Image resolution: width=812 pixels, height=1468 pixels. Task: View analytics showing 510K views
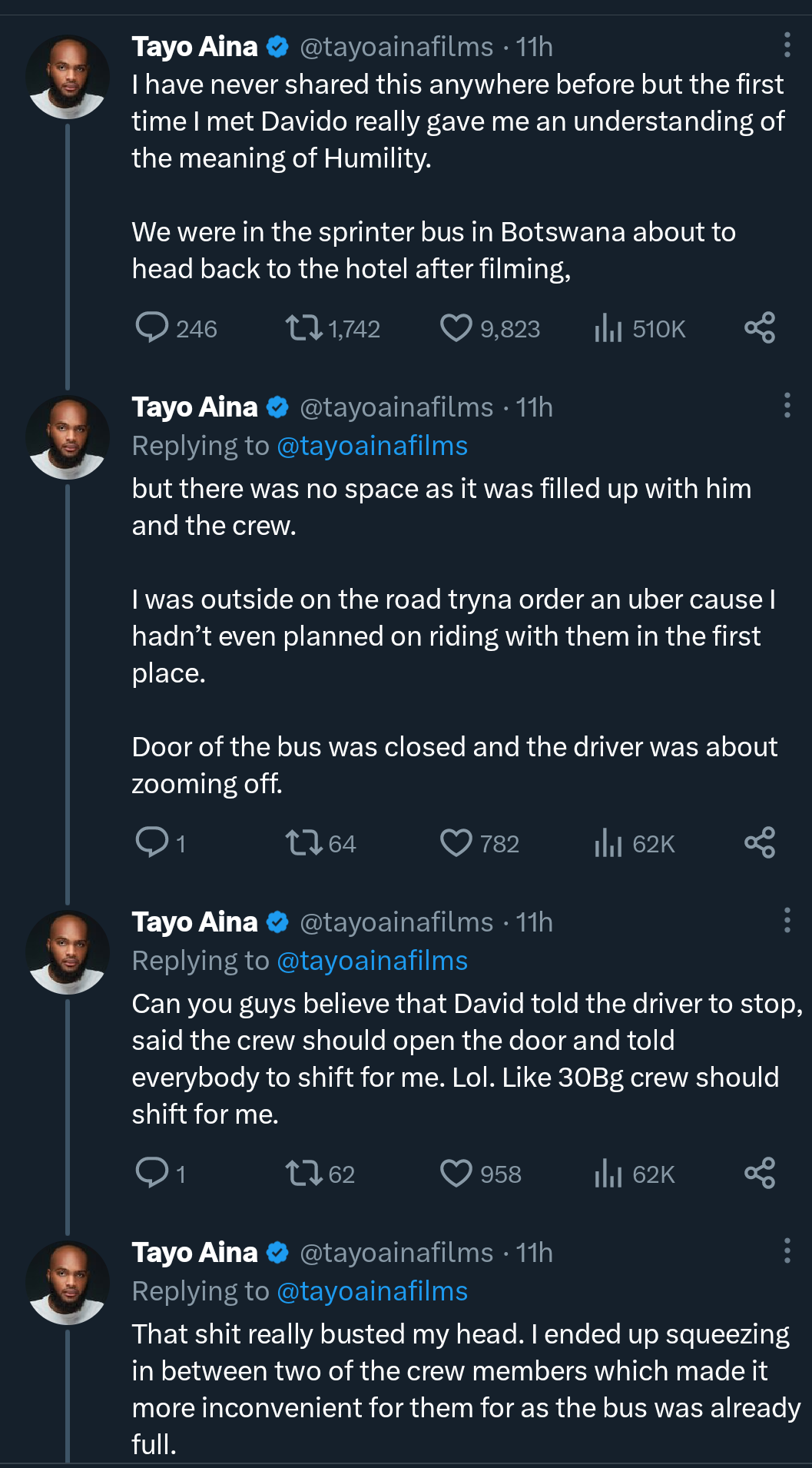point(608,328)
